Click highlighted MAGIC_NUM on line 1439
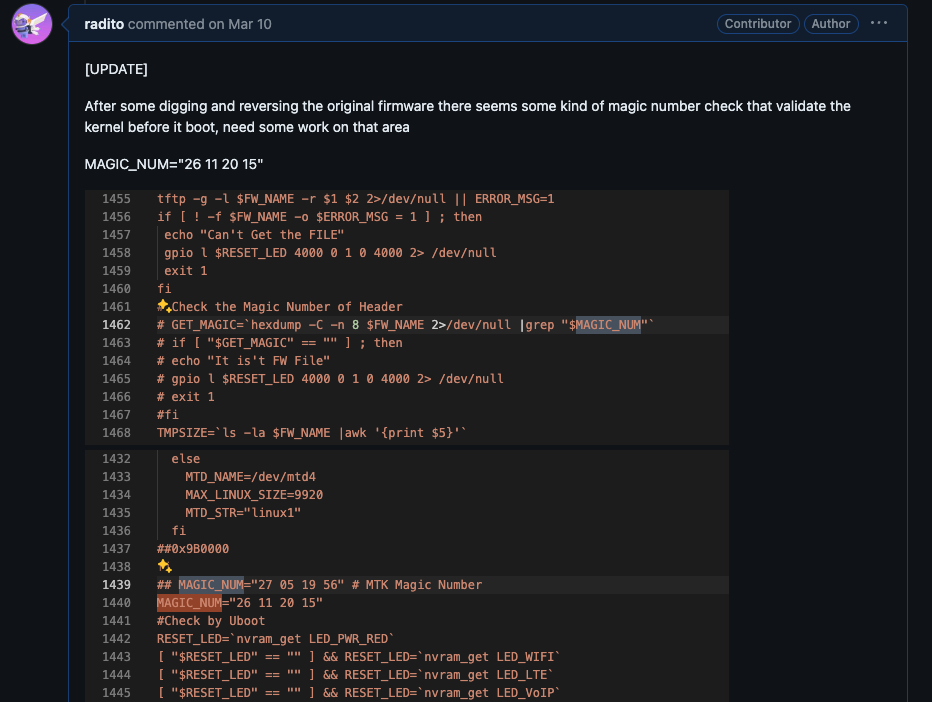 coord(211,585)
